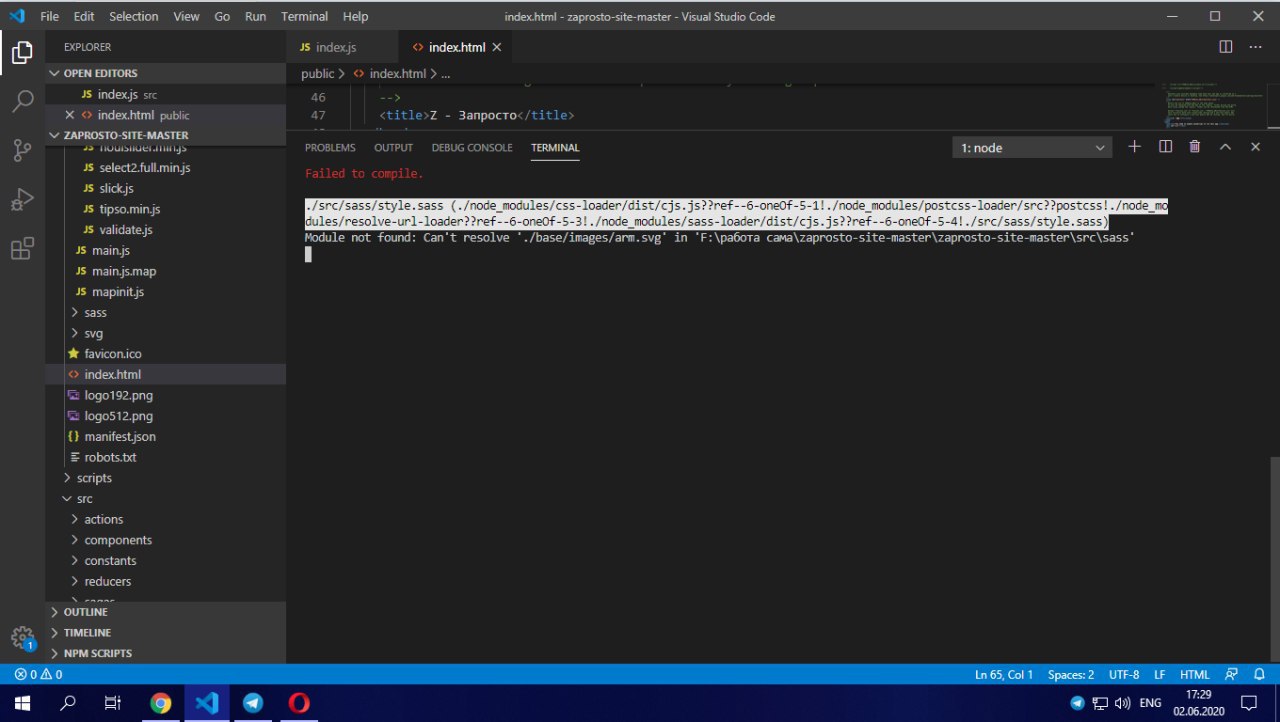The image size is (1280, 722).
Task: Expand the scripts folder
Action: click(165, 478)
